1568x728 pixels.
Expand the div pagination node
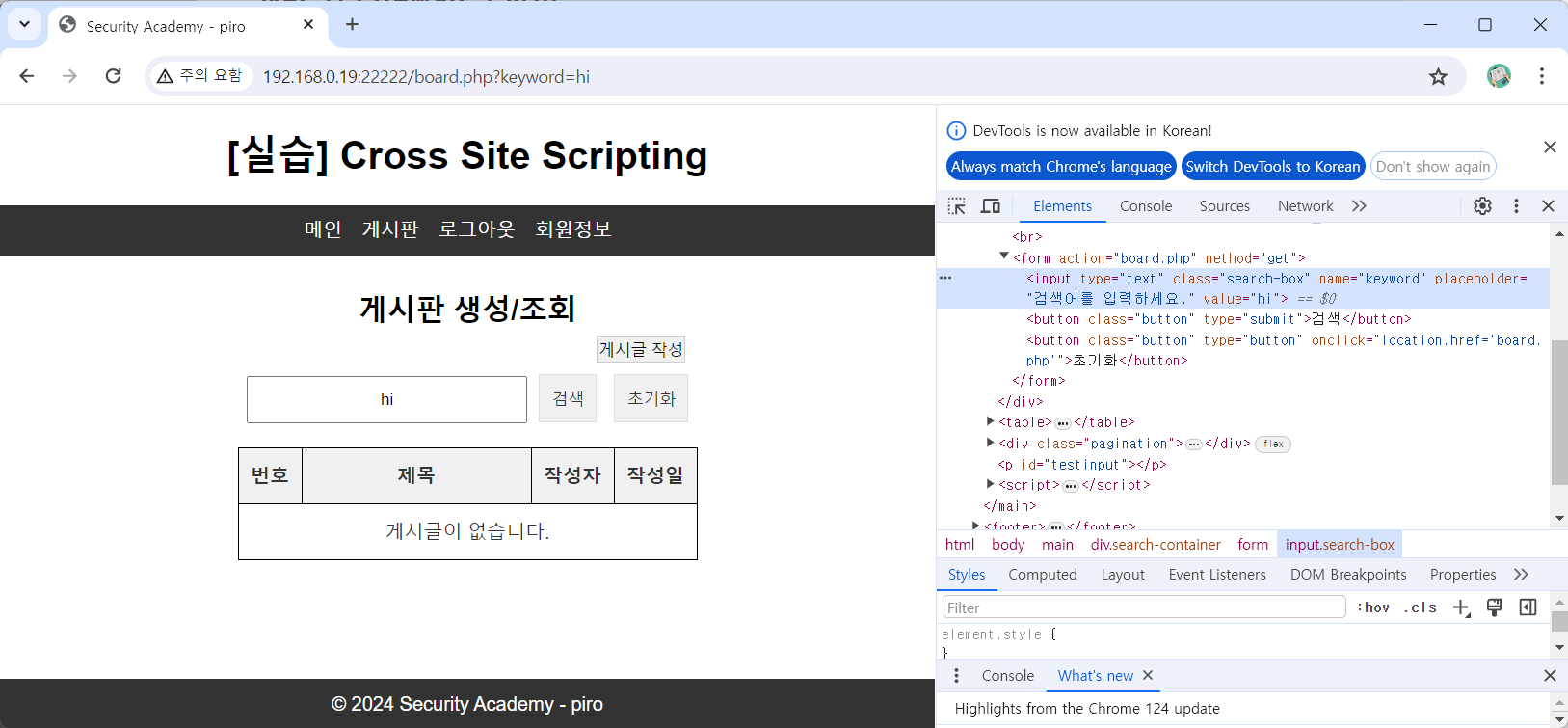[x=991, y=443]
